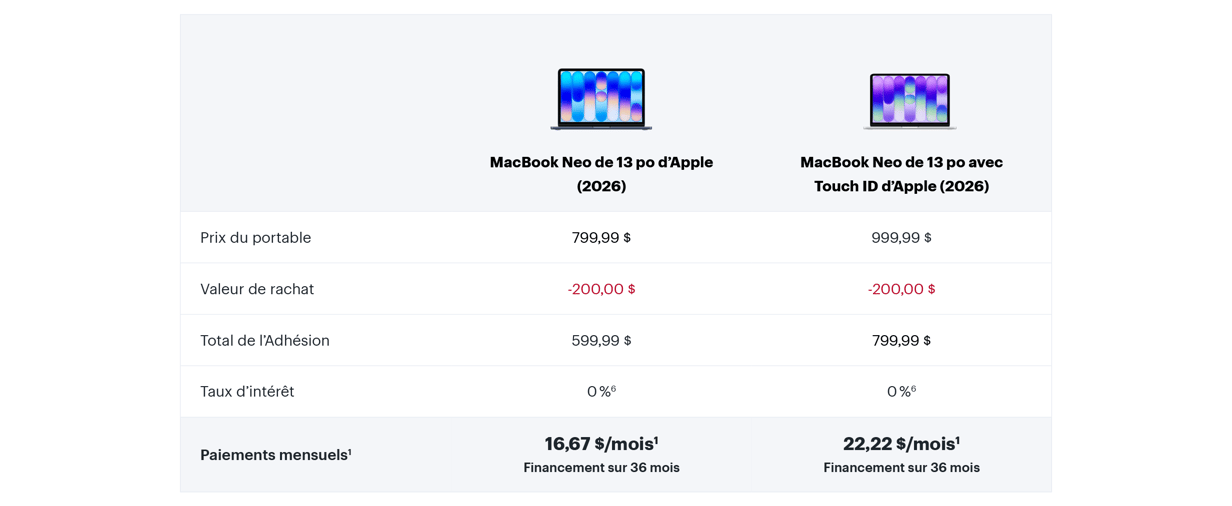This screenshot has width=1232, height=506.
Task: Click the 16,67 $/mois monthly payment
Action: (599, 444)
